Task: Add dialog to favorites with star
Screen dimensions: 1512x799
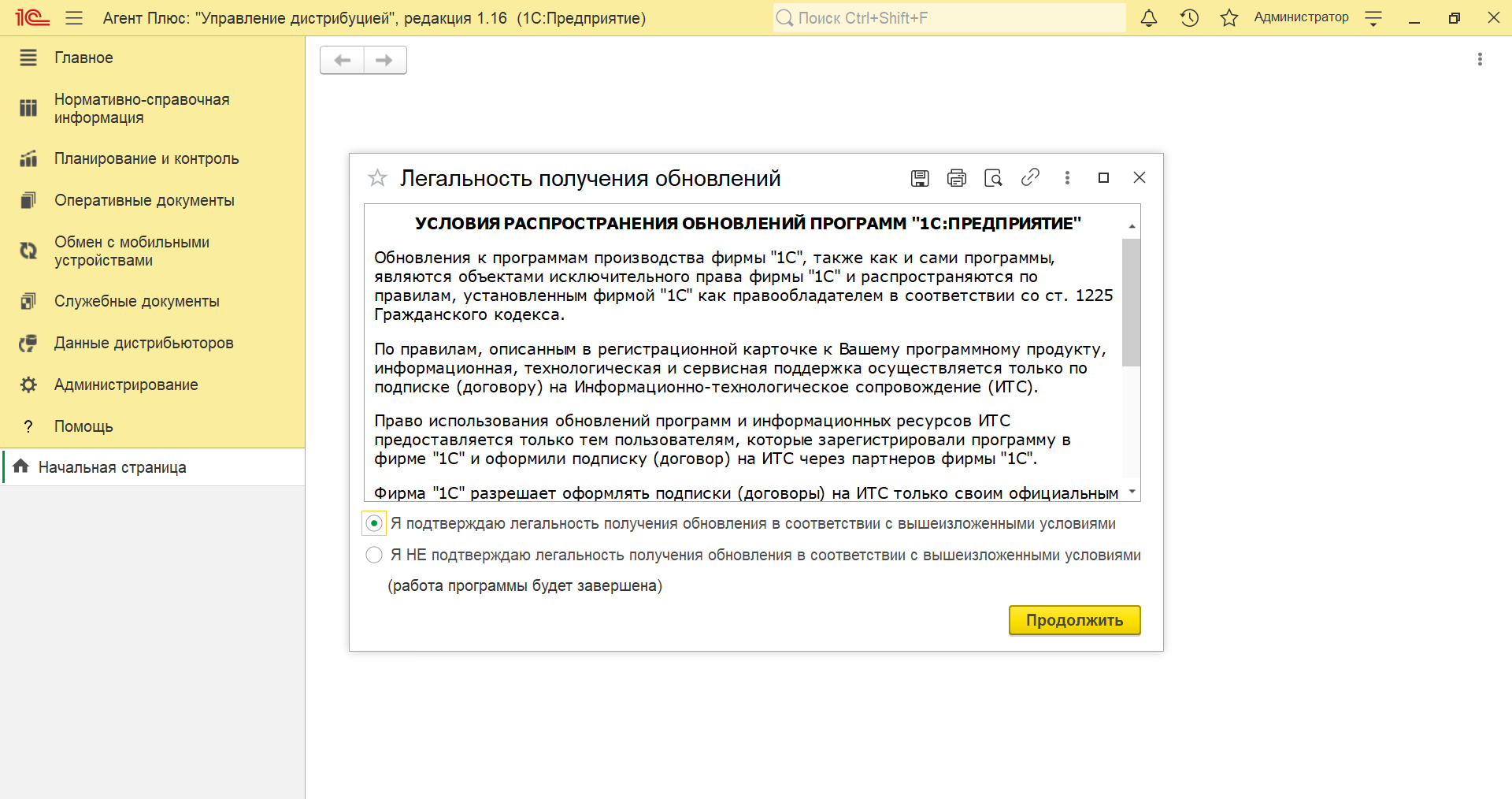Action: tap(377, 178)
